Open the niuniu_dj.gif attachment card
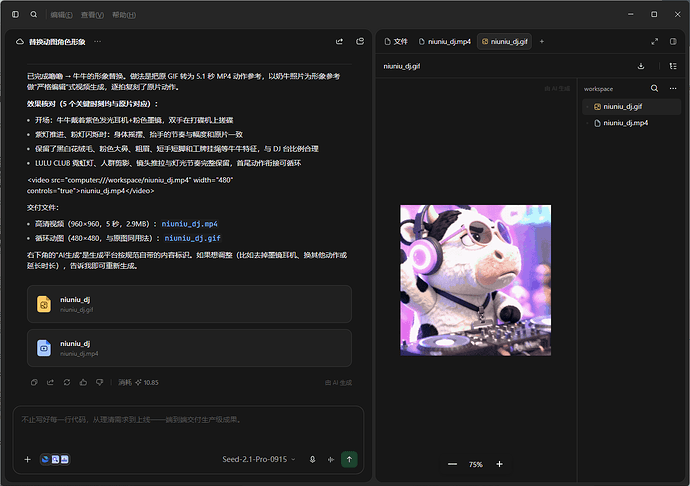 tap(189, 304)
